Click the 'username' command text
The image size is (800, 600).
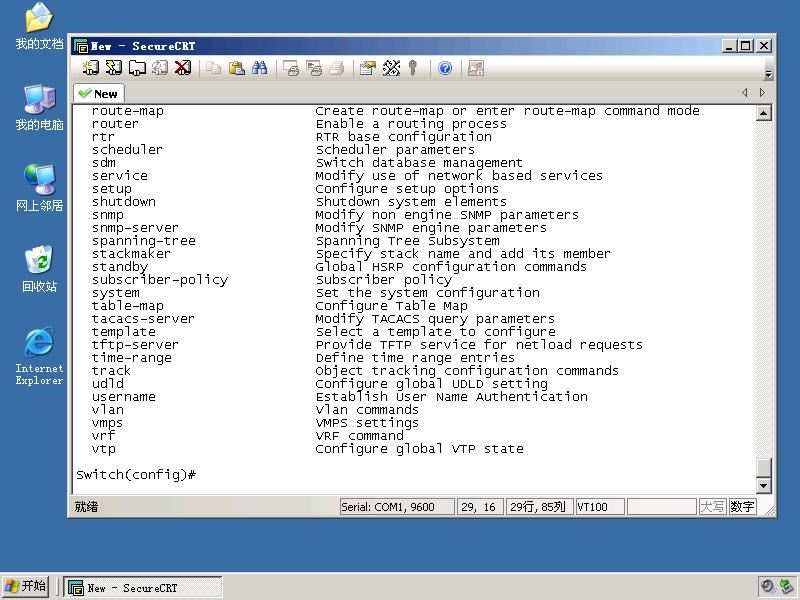click(124, 396)
